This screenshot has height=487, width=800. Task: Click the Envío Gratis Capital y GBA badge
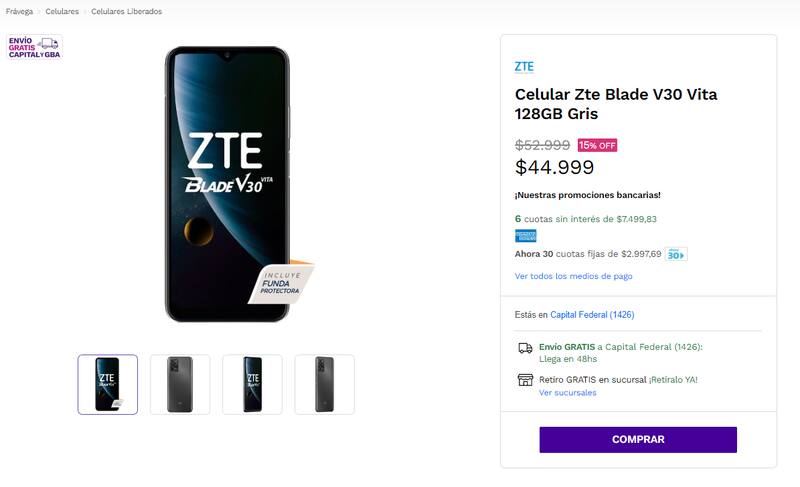tap(34, 46)
